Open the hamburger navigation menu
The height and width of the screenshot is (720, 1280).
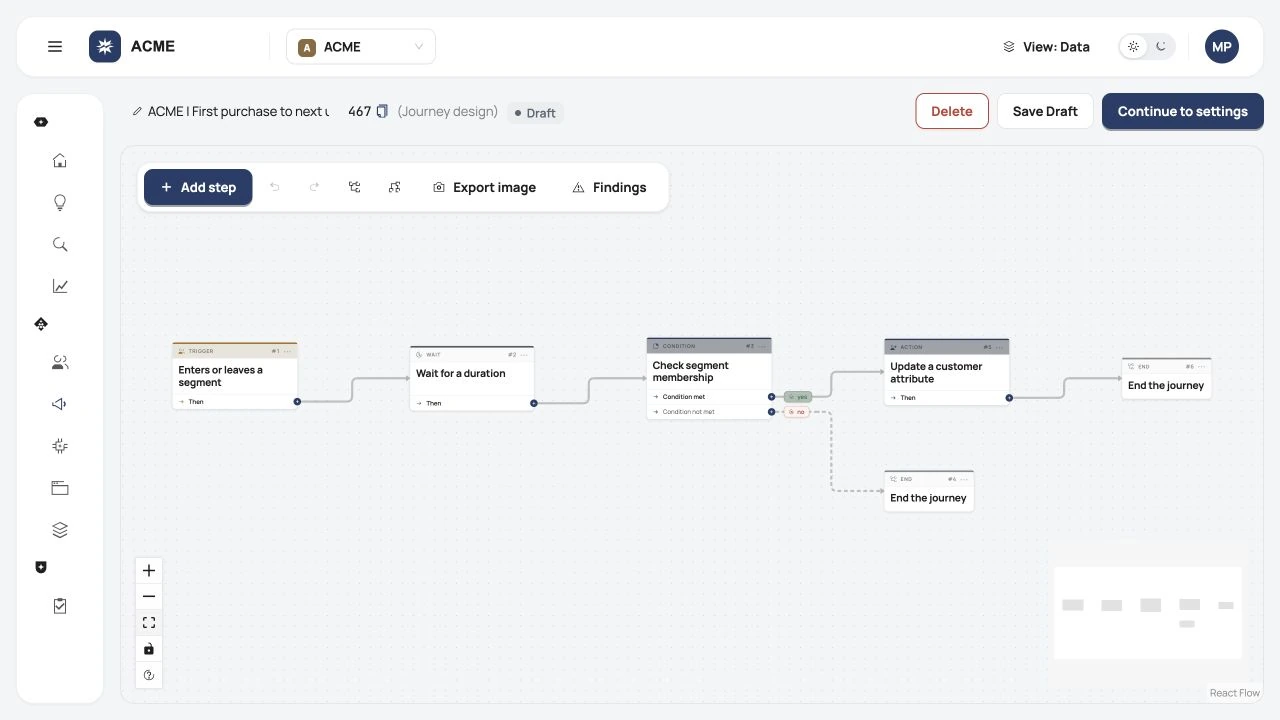tap(55, 46)
